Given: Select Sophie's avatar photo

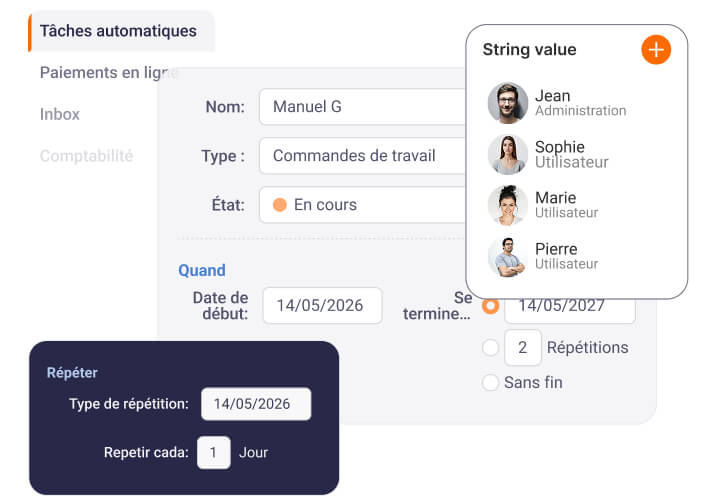Looking at the screenshot, I should (508, 154).
